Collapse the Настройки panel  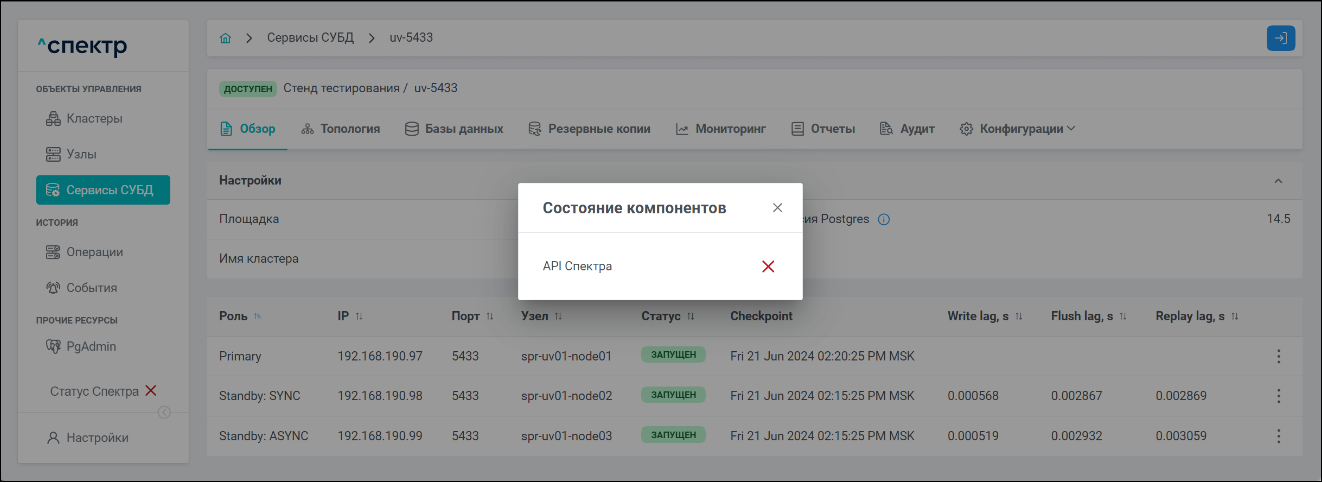[1278, 181]
